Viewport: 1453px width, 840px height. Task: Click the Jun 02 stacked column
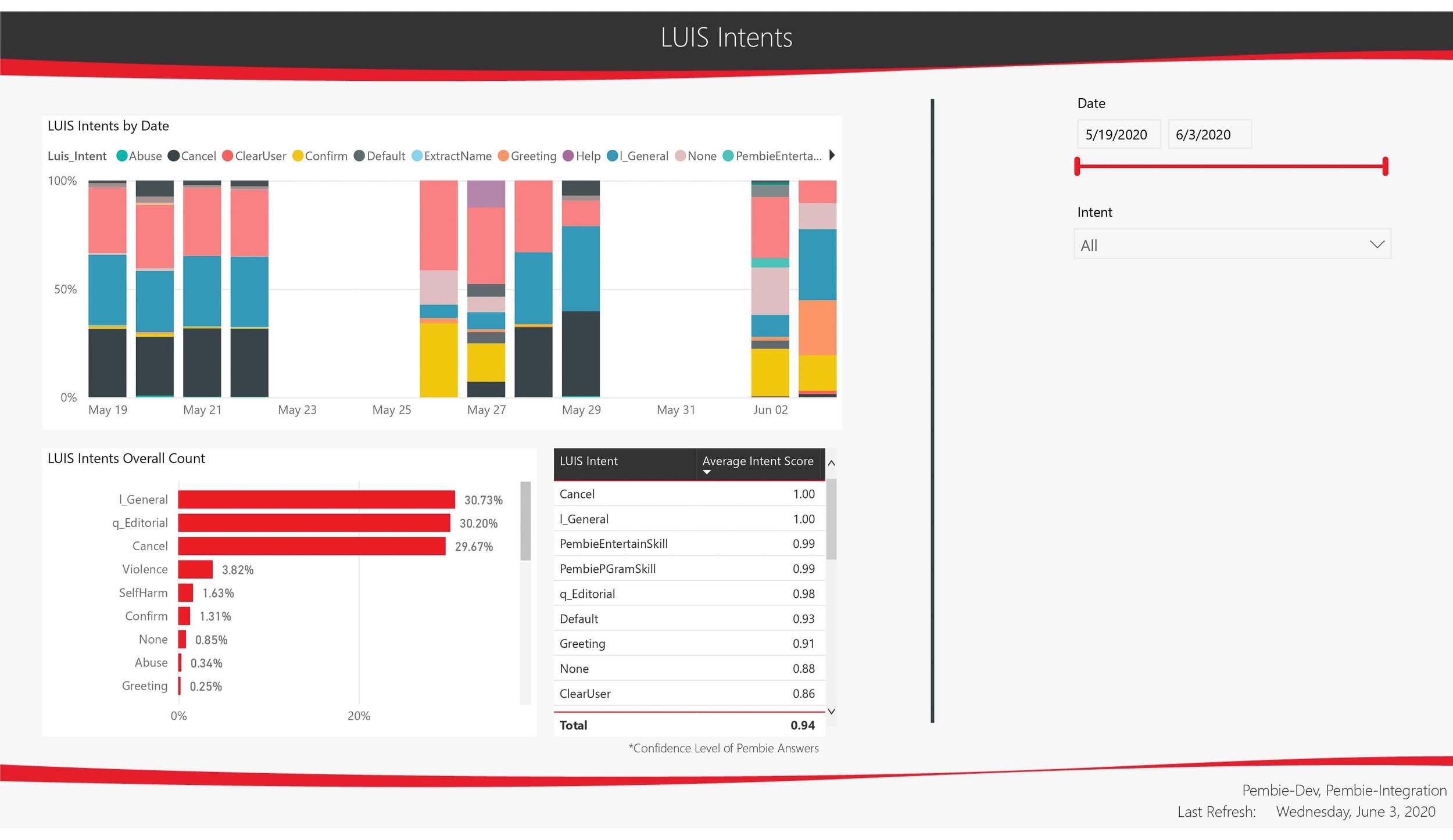(770, 289)
